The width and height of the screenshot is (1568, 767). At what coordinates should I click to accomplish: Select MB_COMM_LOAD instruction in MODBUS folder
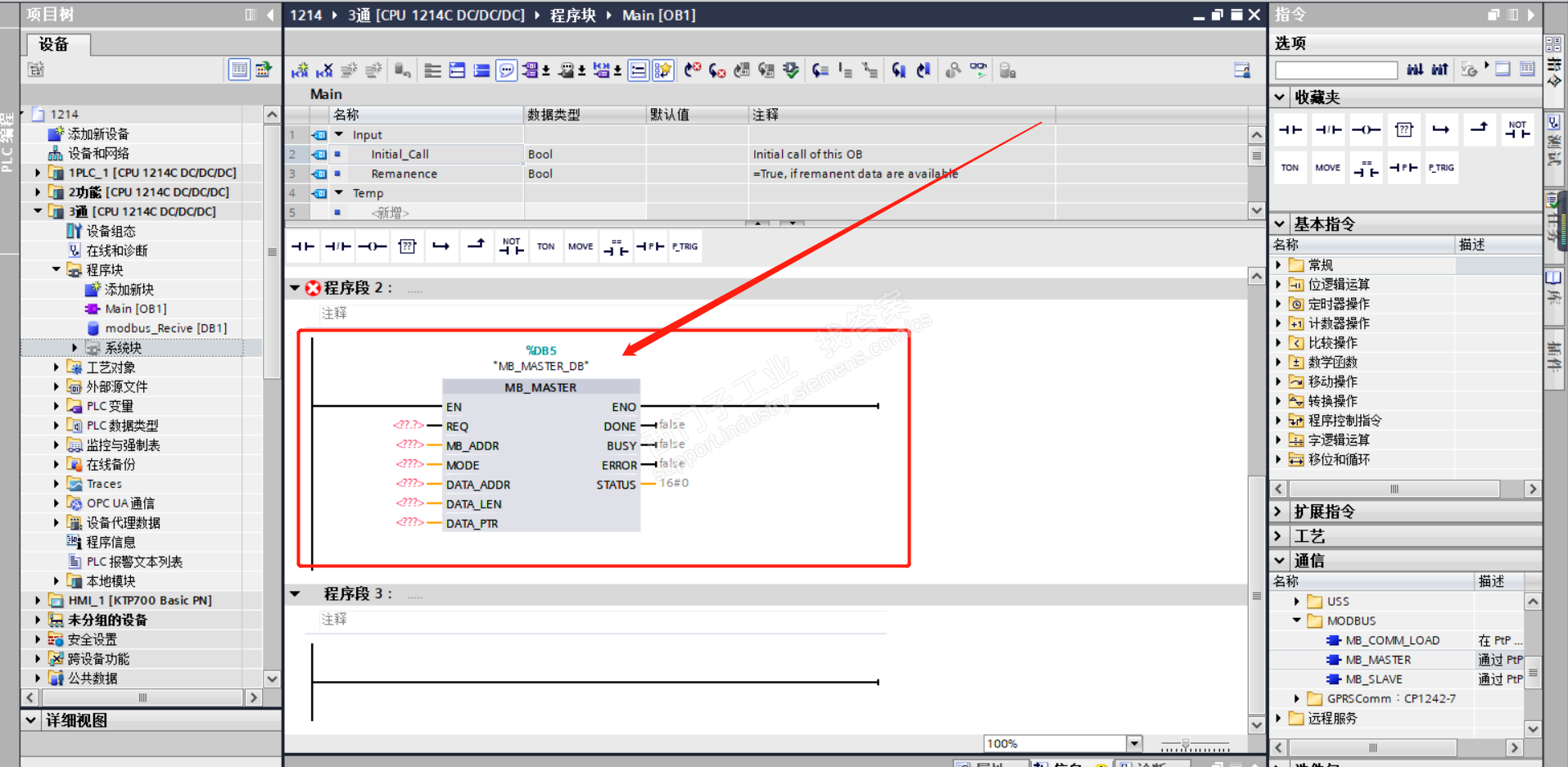[1392, 640]
